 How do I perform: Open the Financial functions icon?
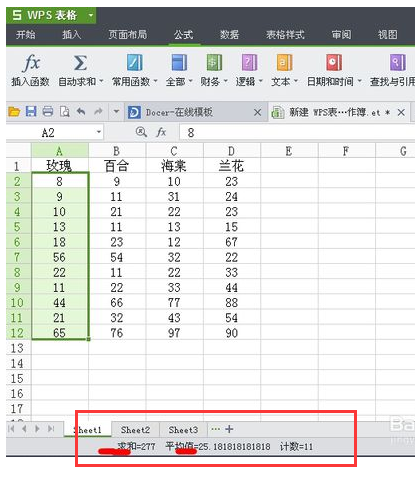214,63
